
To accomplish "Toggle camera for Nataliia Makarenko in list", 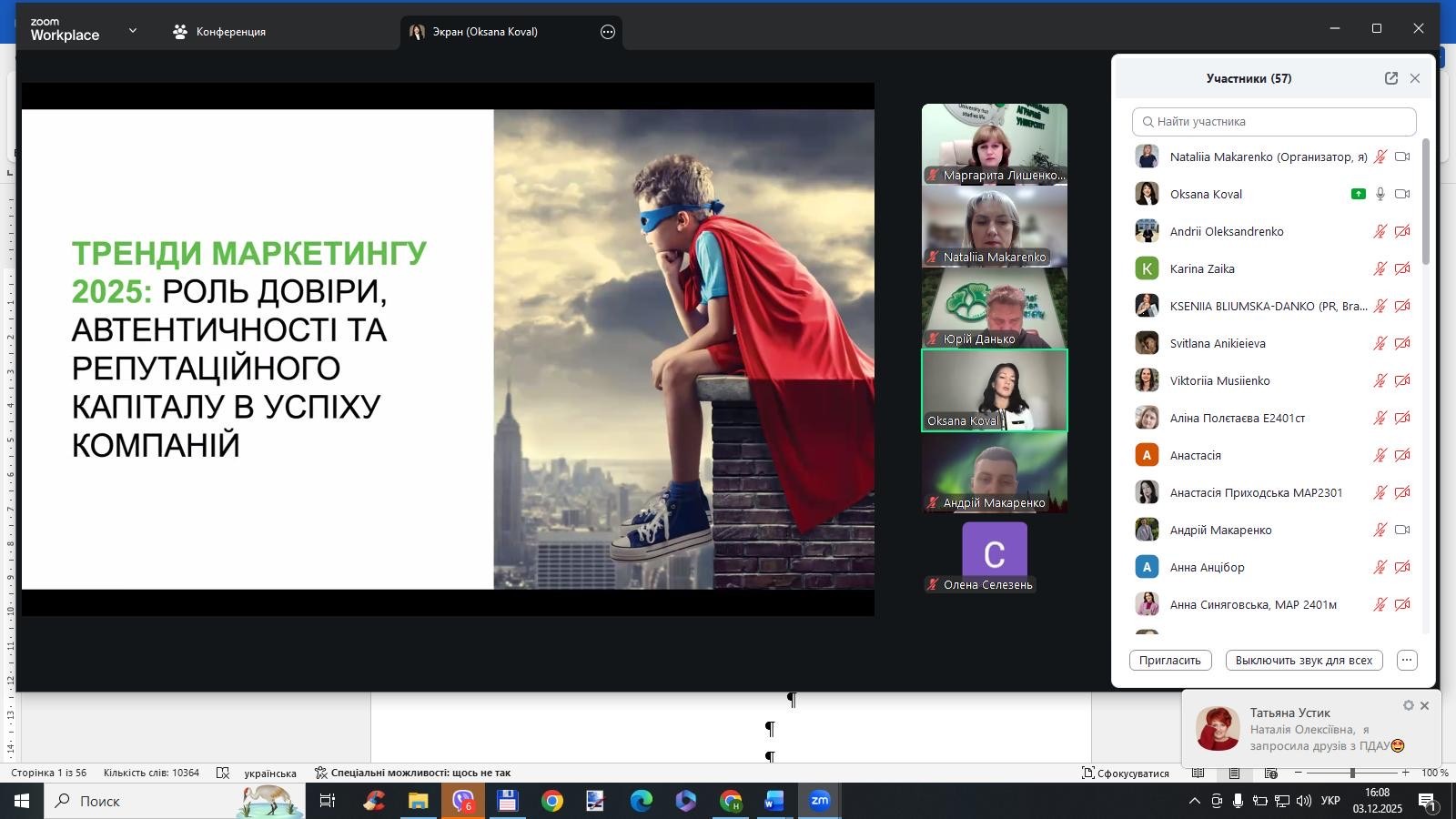I will [x=1402, y=157].
